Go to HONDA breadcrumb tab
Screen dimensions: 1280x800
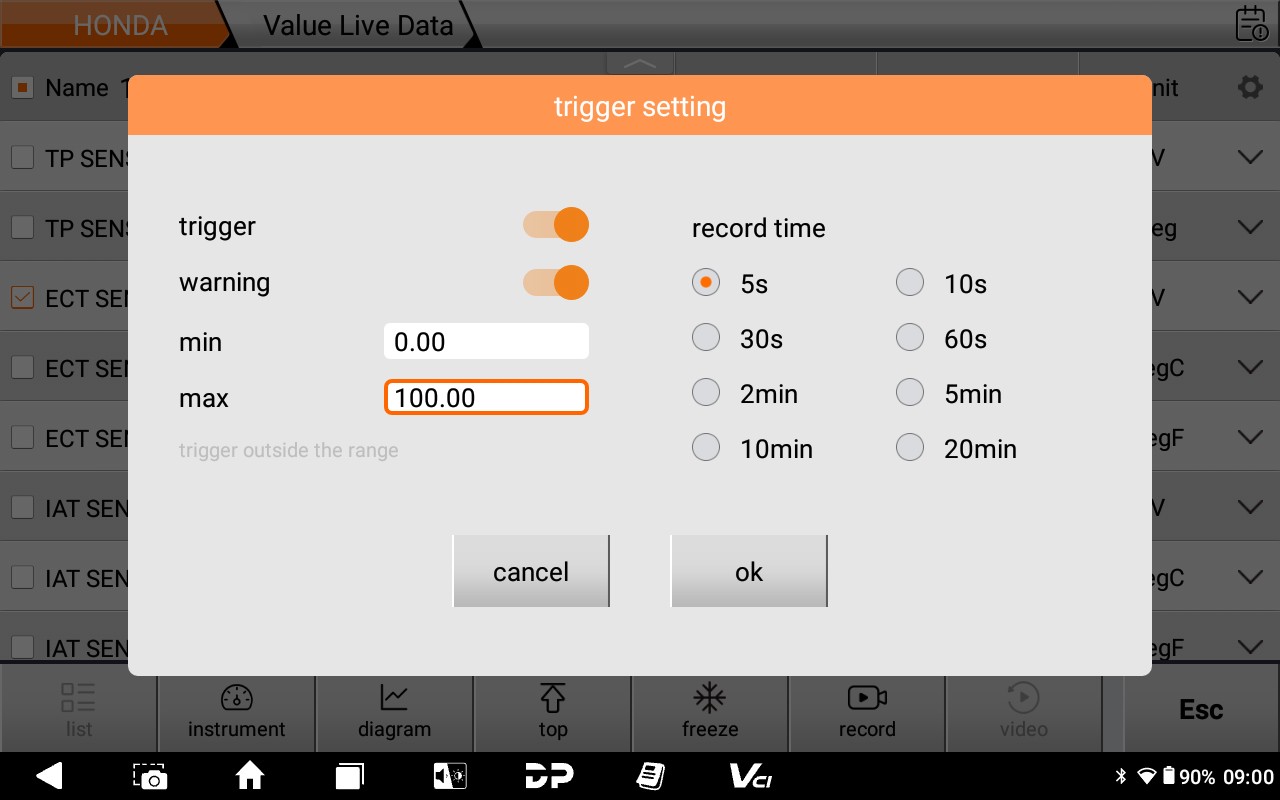click(118, 25)
